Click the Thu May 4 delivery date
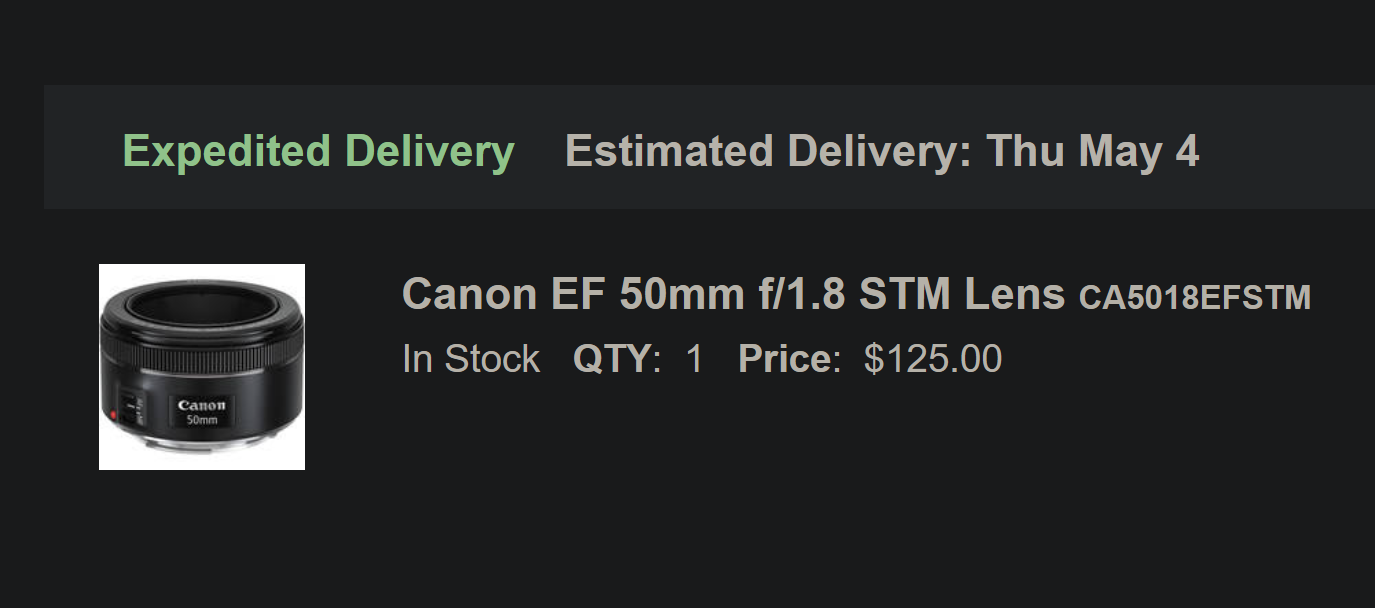Viewport: 1375px width, 608px height. coord(1092,151)
